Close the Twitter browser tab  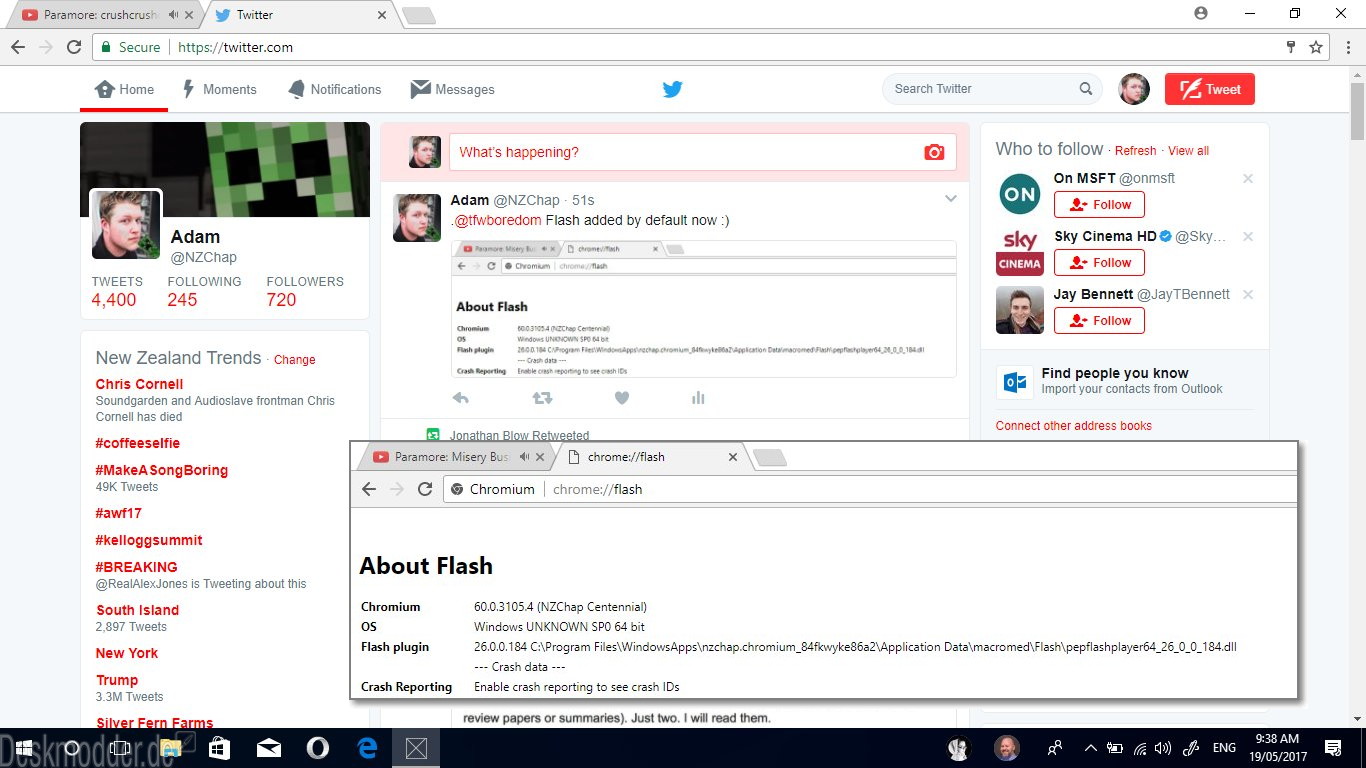[382, 15]
